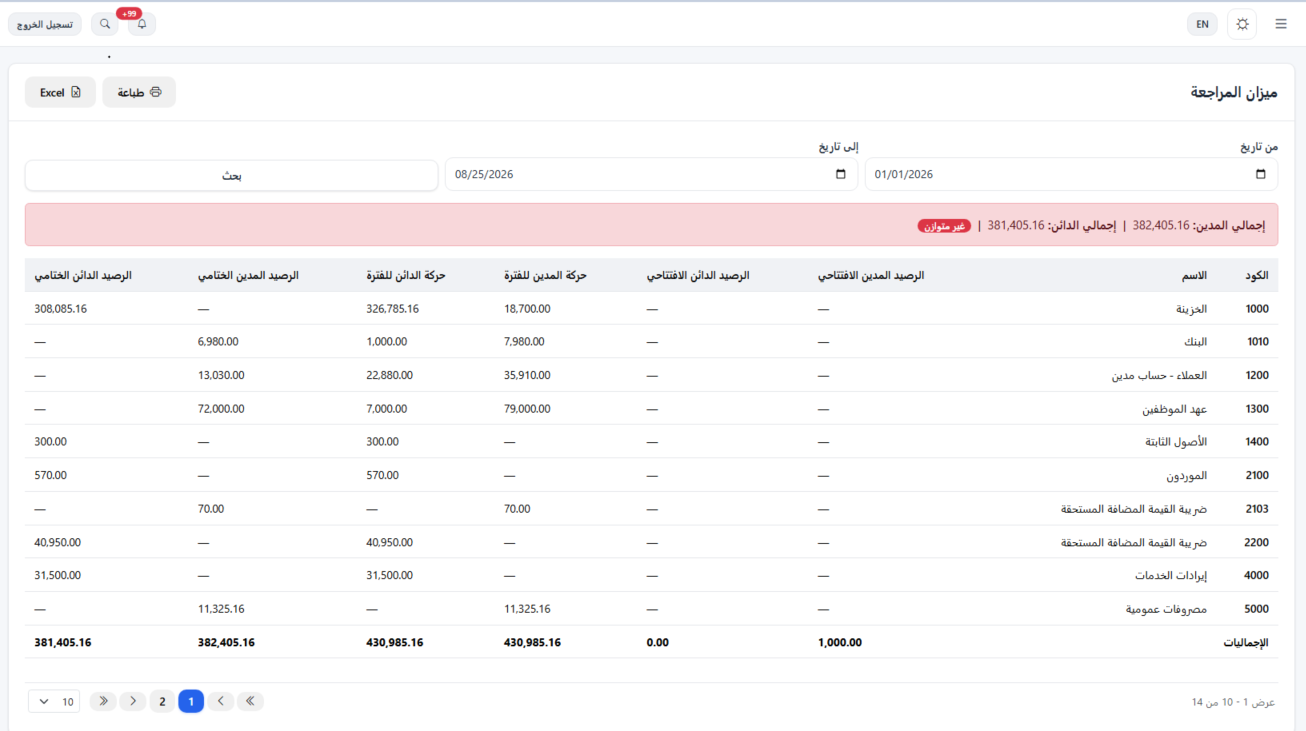Click حركة المدين للفترة column header

click(545, 275)
